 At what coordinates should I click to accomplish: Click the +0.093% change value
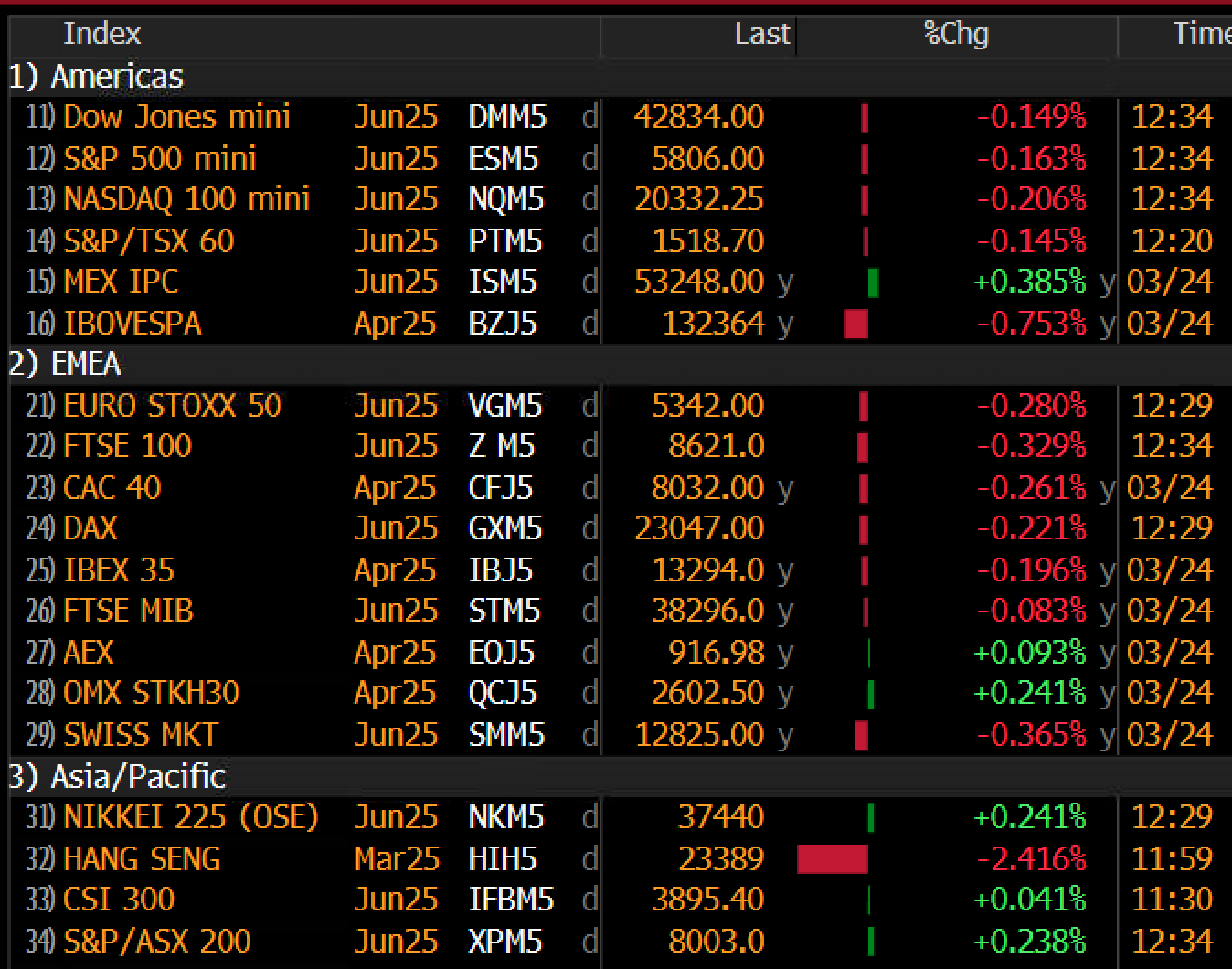click(x=1030, y=653)
